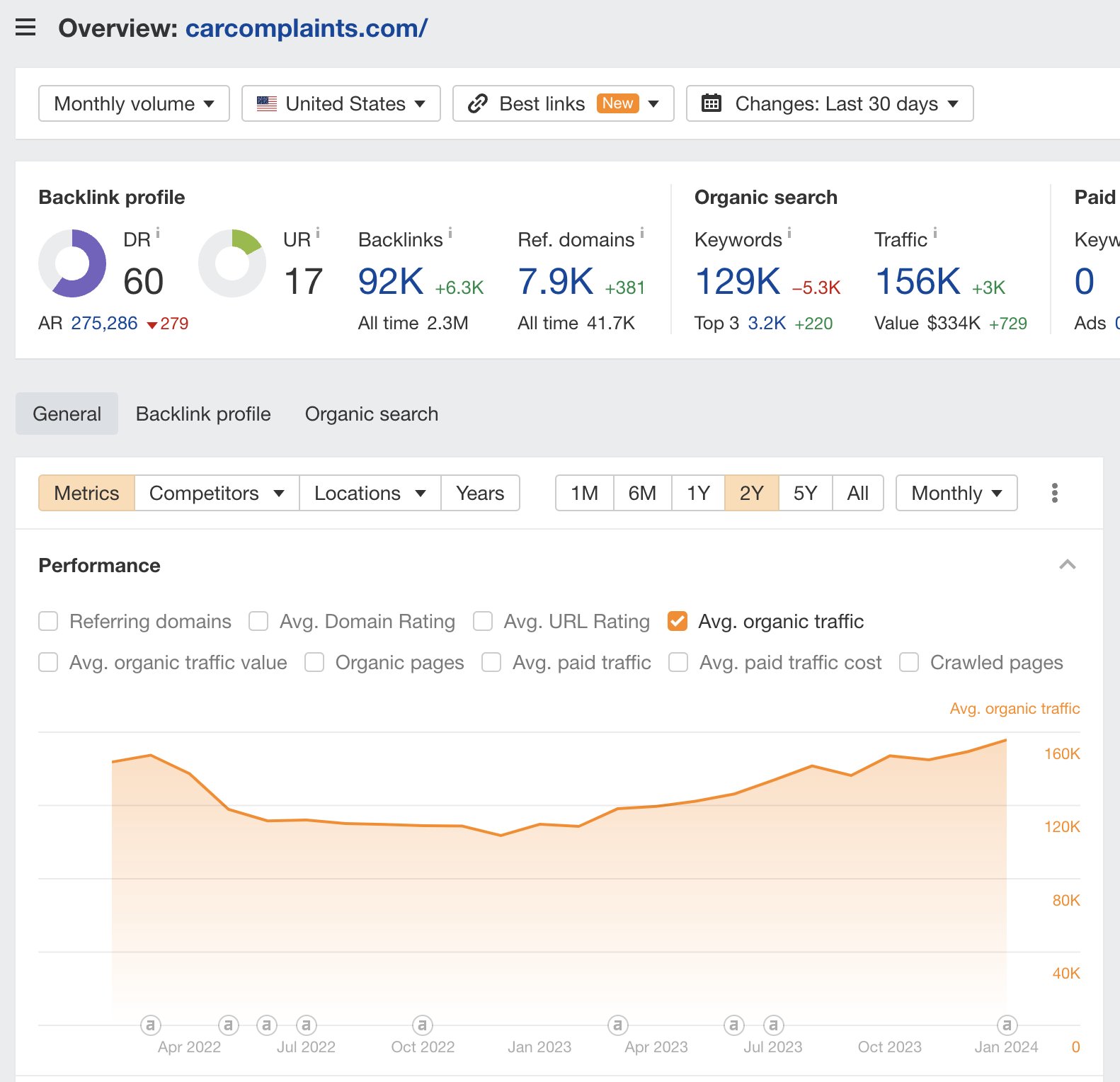This screenshot has width=1120, height=1082.
Task: Select the 2Y time range
Action: (x=752, y=493)
